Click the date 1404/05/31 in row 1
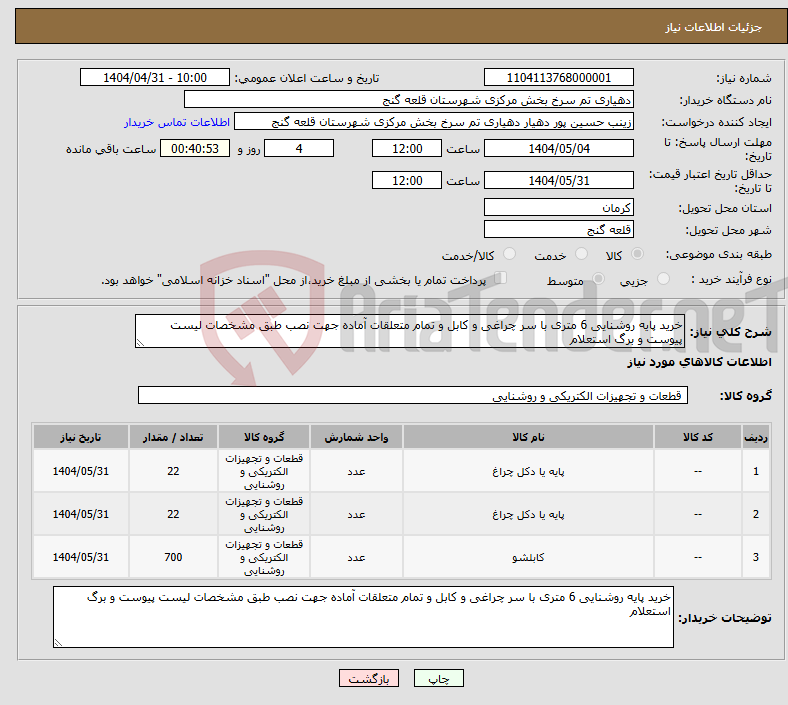 (x=80, y=471)
